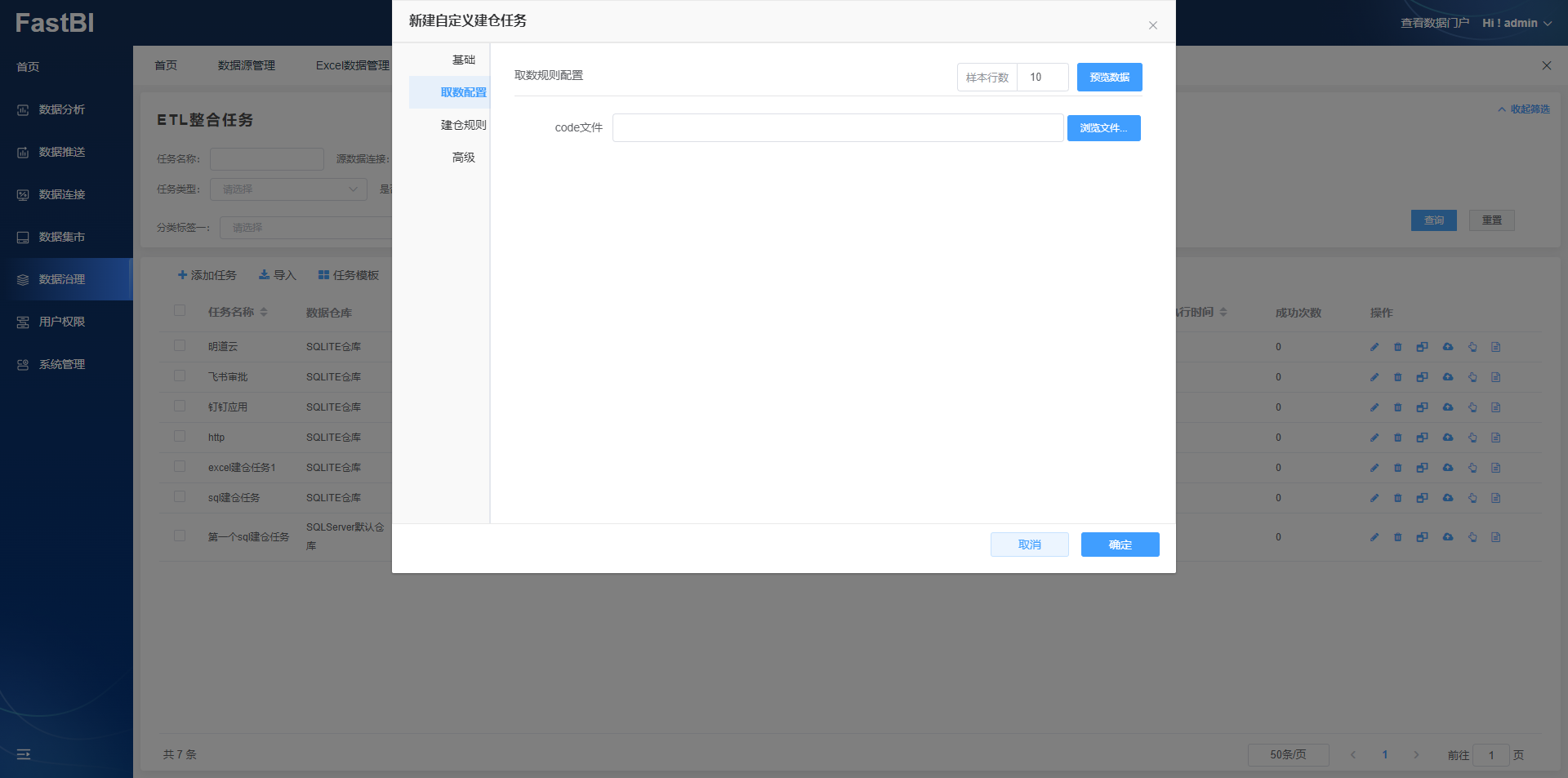Open log document icon in sql建仓任务 row
The width and height of the screenshot is (1568, 778).
click(x=1496, y=498)
